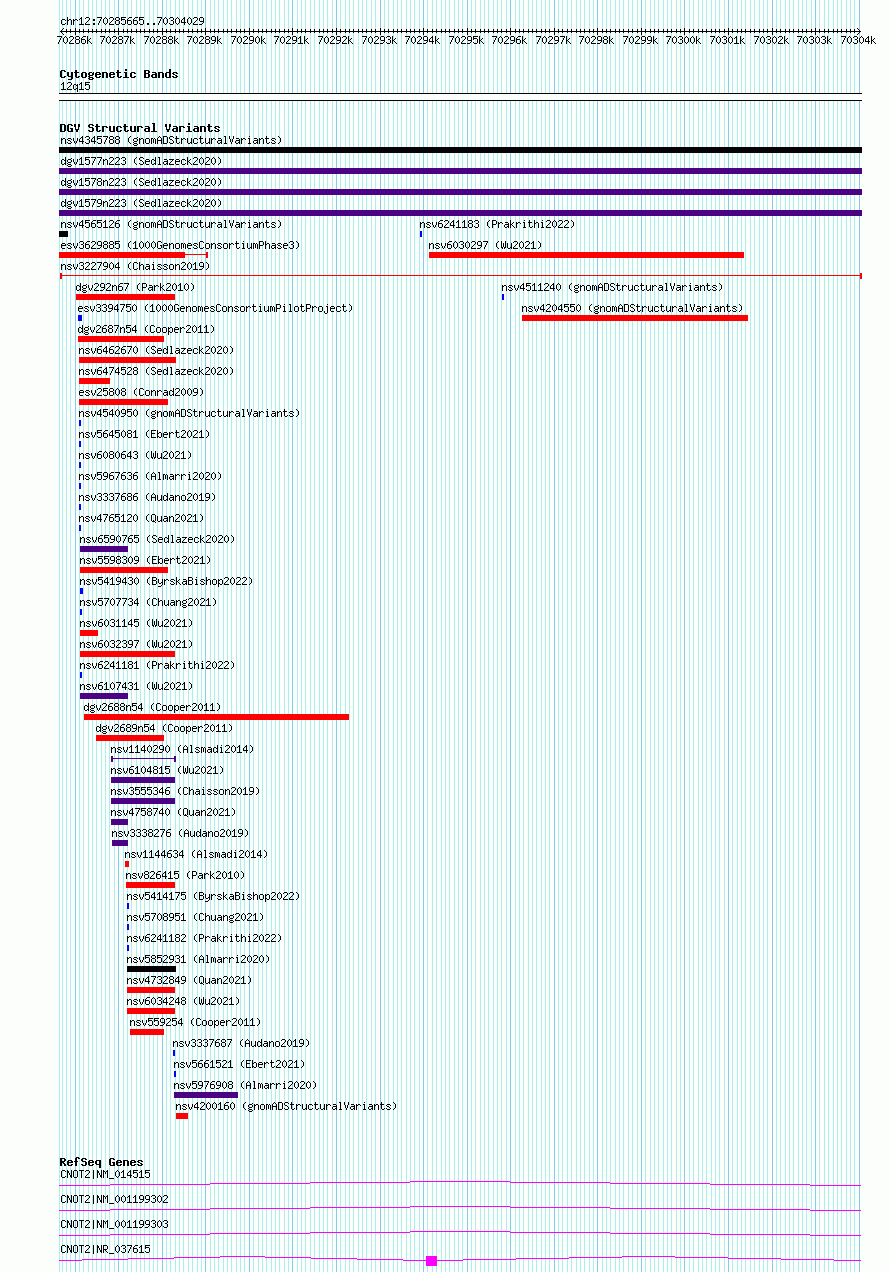
Task: Click the nsv4732849 Quan2021 label
Action: pyautogui.click(x=190, y=980)
